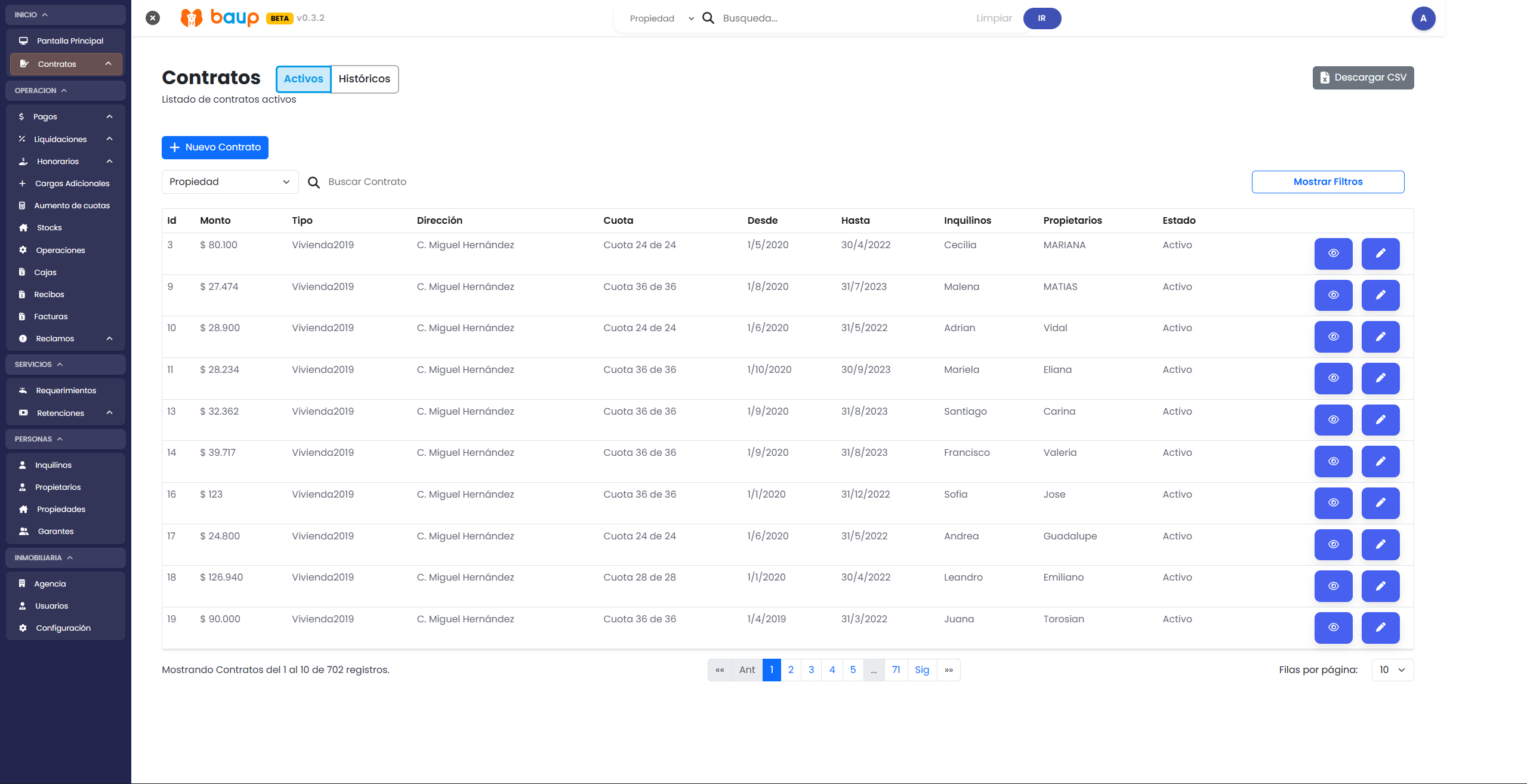Image resolution: width=1527 pixels, height=784 pixels.
Task: Click the Nuevo Contrato button
Action: click(x=215, y=147)
